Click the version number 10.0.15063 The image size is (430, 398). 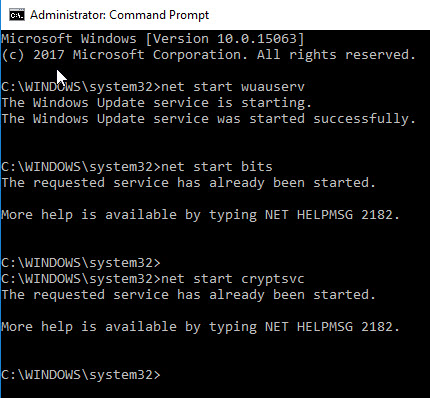click(257, 39)
